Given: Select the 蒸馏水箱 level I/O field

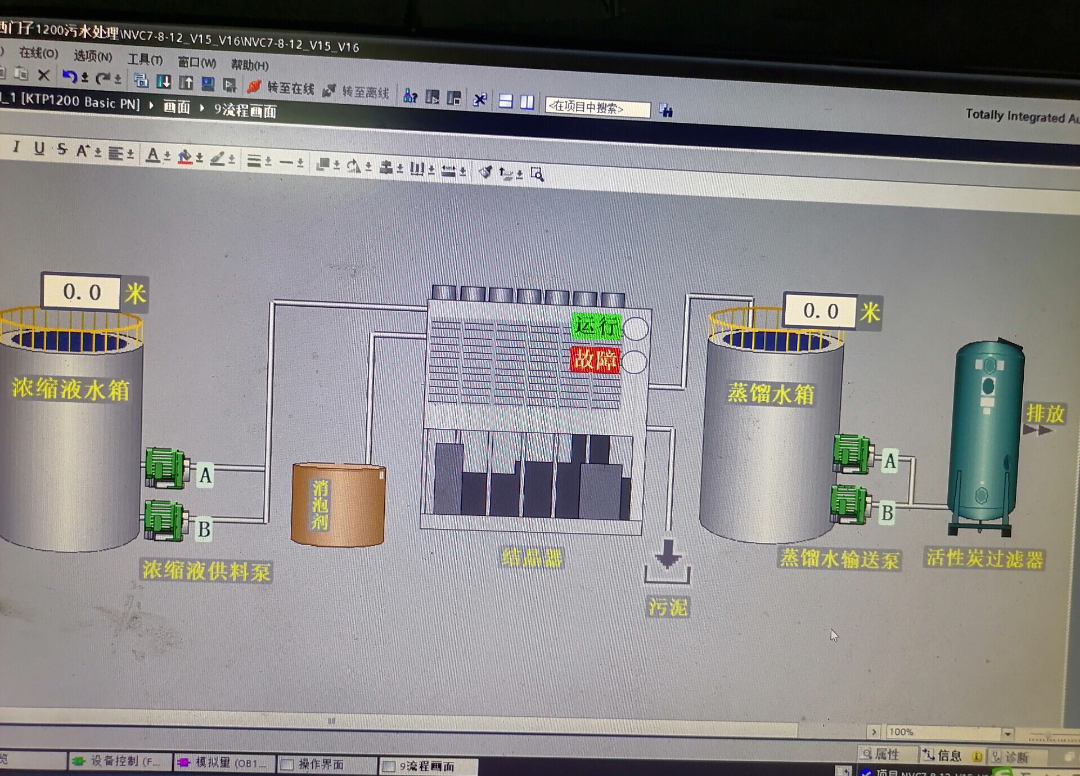Looking at the screenshot, I should [x=820, y=311].
